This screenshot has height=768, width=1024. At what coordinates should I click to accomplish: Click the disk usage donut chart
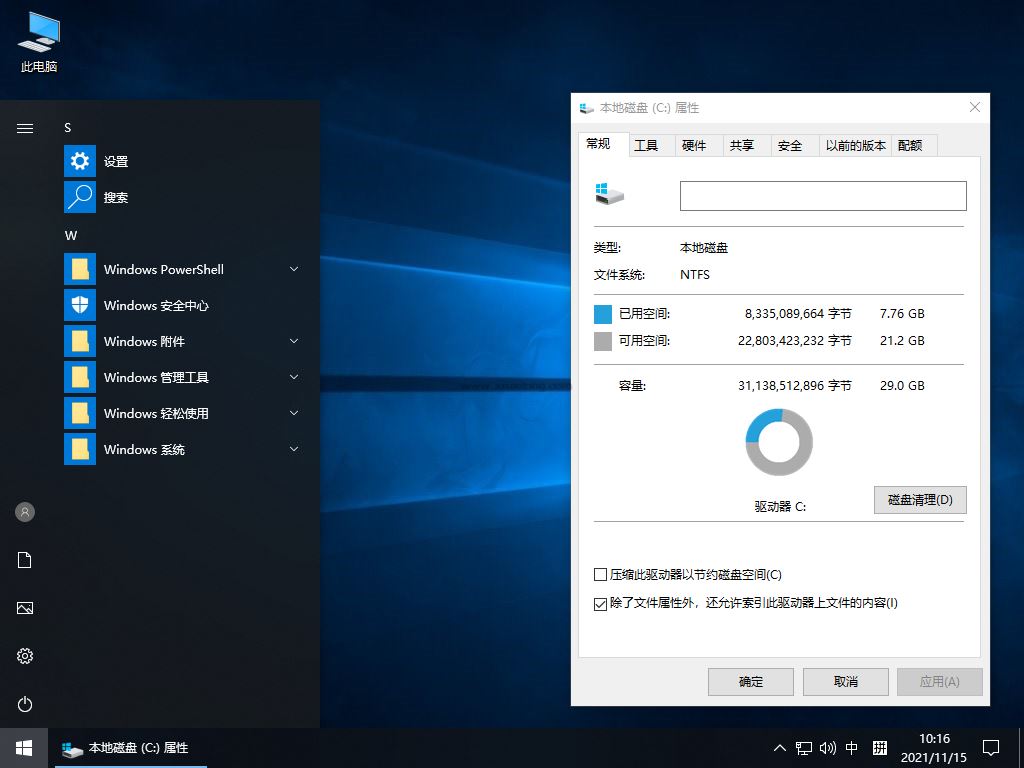pos(779,442)
